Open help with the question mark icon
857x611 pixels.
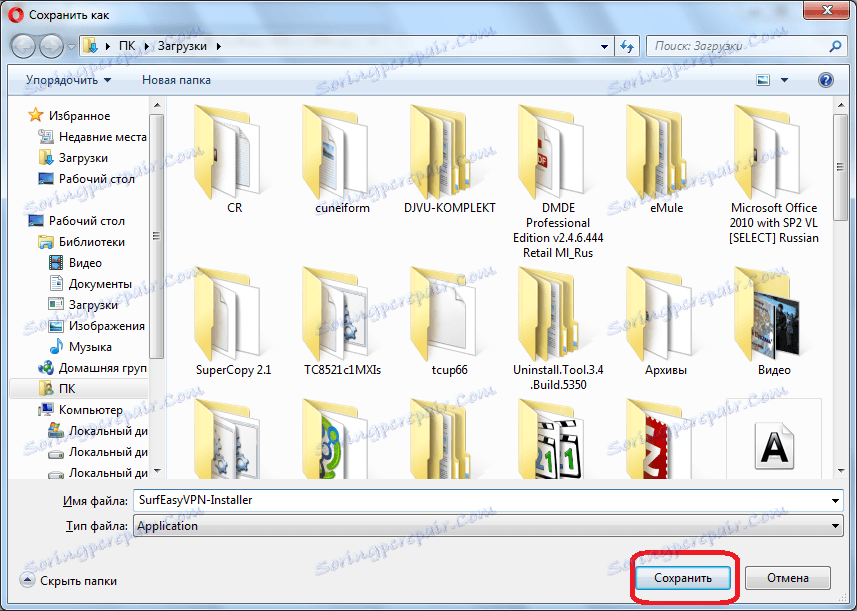pos(825,80)
